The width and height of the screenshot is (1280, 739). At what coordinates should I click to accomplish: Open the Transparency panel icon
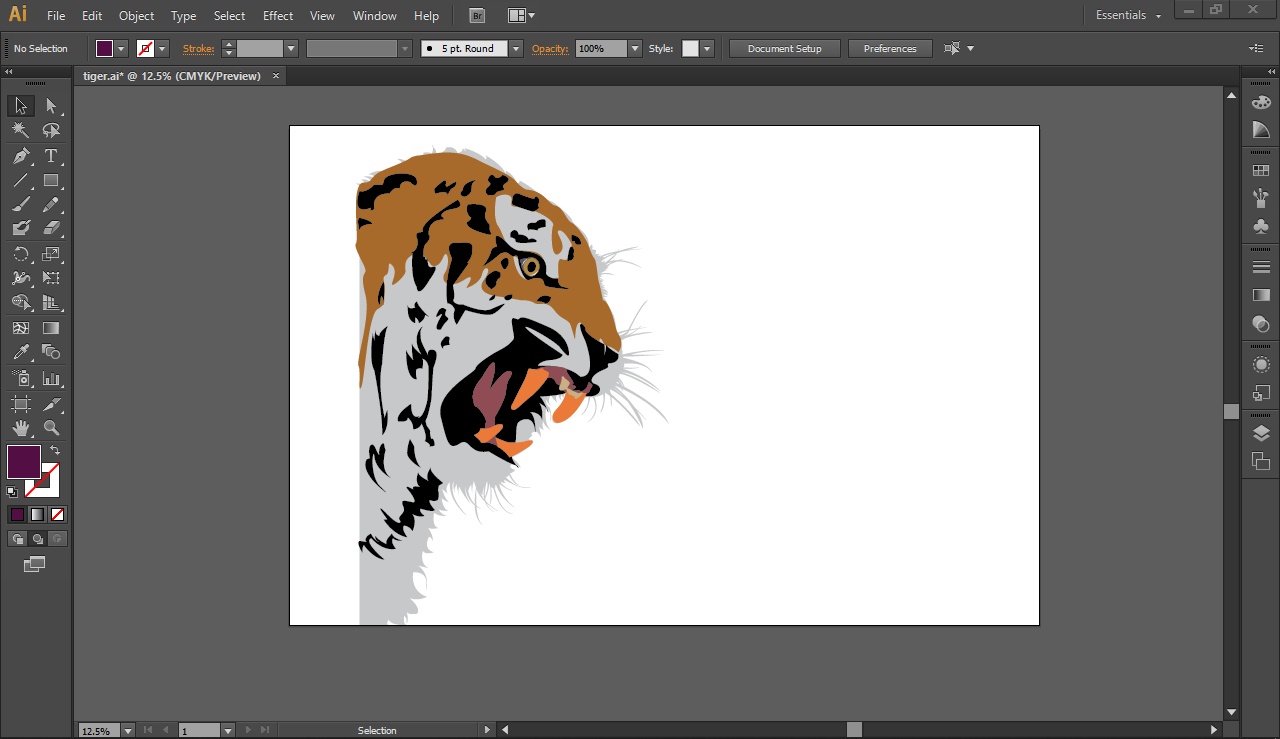[1261, 324]
